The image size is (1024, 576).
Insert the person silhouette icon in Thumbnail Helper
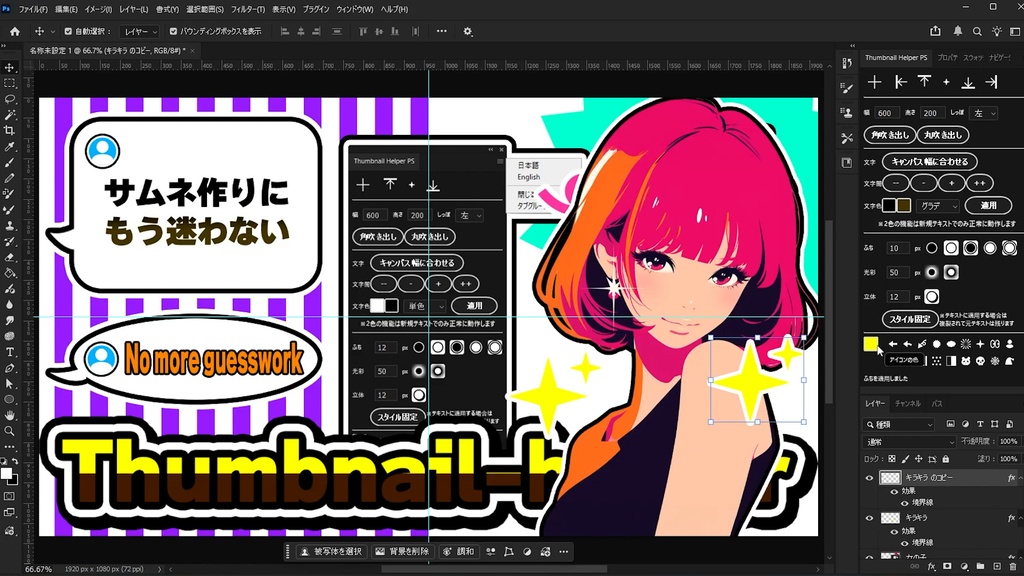pyautogui.click(x=1009, y=344)
